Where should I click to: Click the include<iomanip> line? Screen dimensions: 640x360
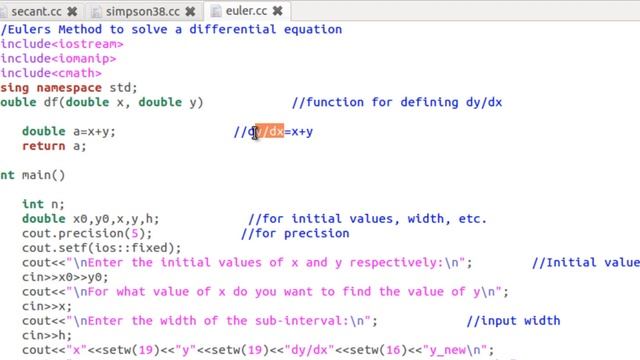(x=58, y=59)
